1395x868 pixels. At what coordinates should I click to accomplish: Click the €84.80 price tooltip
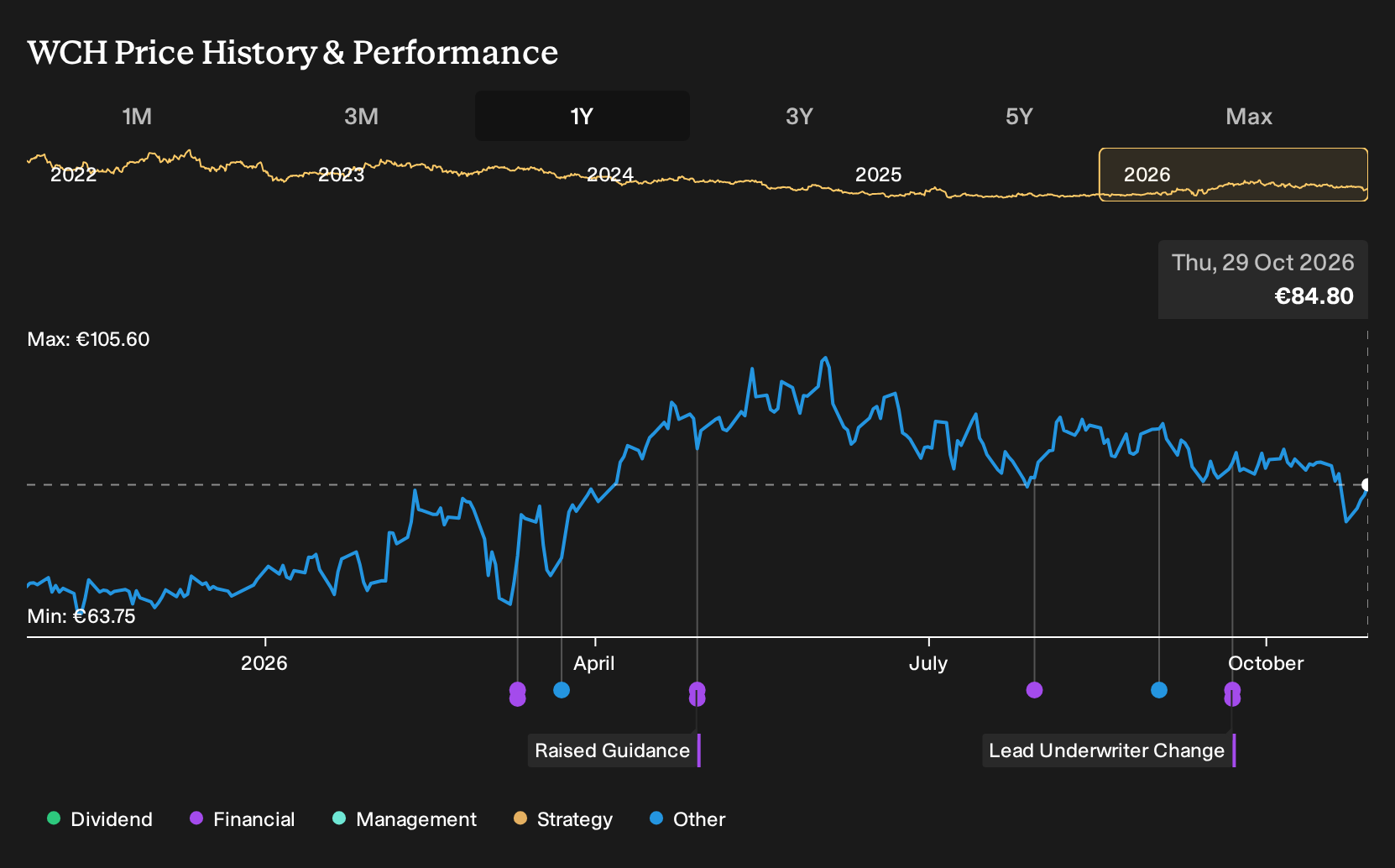tap(1263, 280)
